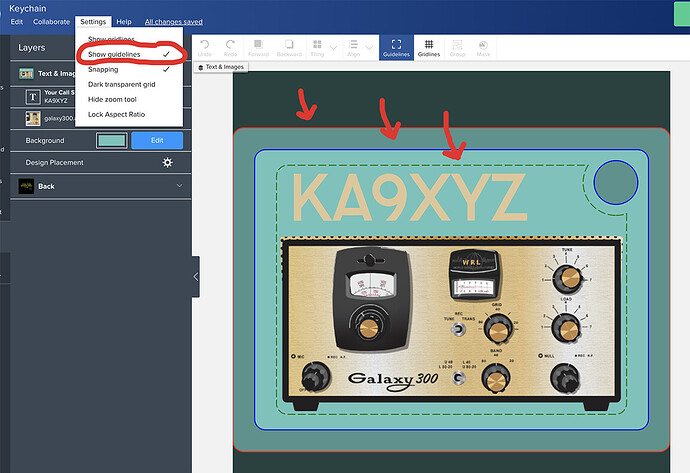Image resolution: width=690 pixels, height=473 pixels.
Task: Click the Group toolbar icon
Action: 458,48
